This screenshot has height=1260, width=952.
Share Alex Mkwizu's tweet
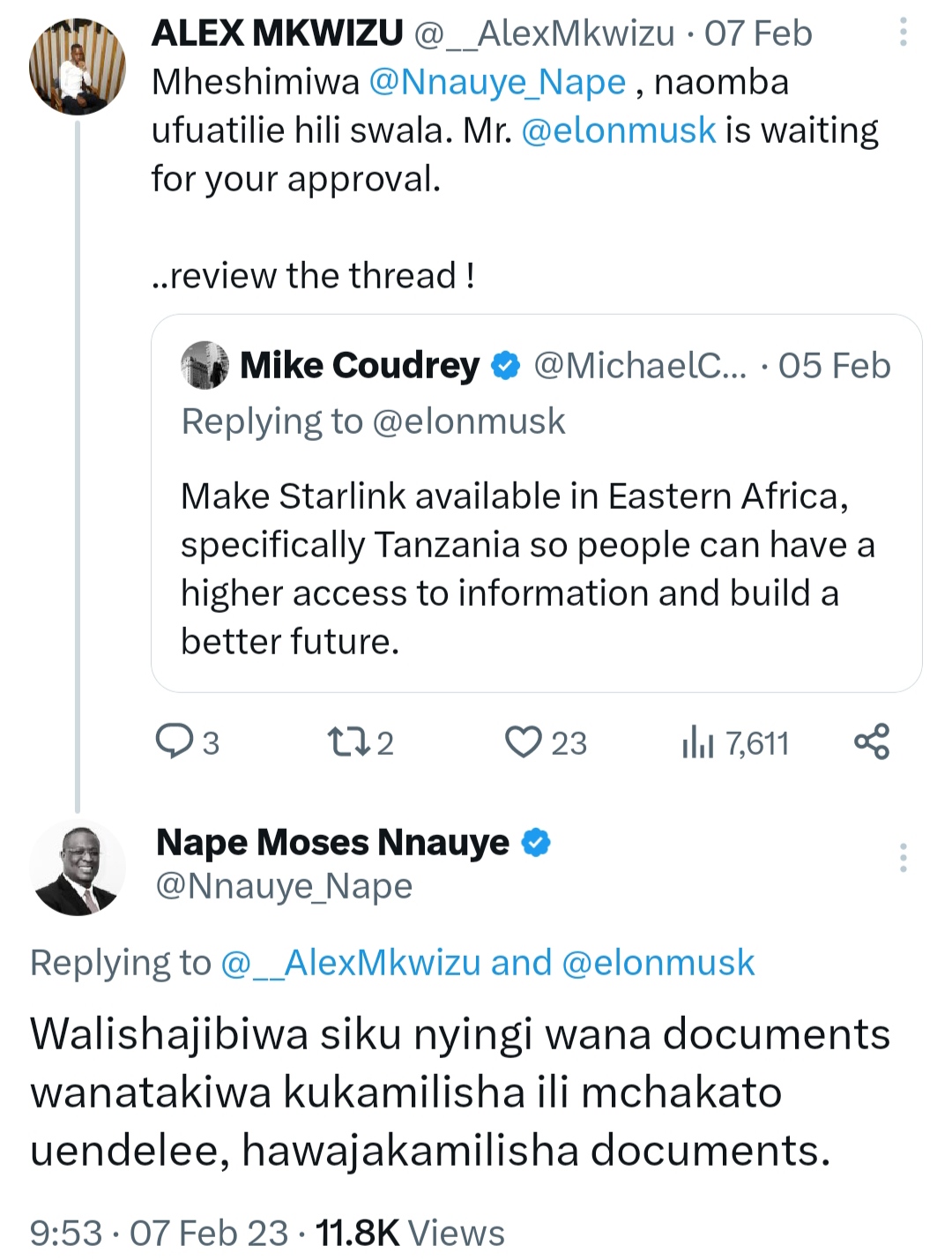[872, 742]
